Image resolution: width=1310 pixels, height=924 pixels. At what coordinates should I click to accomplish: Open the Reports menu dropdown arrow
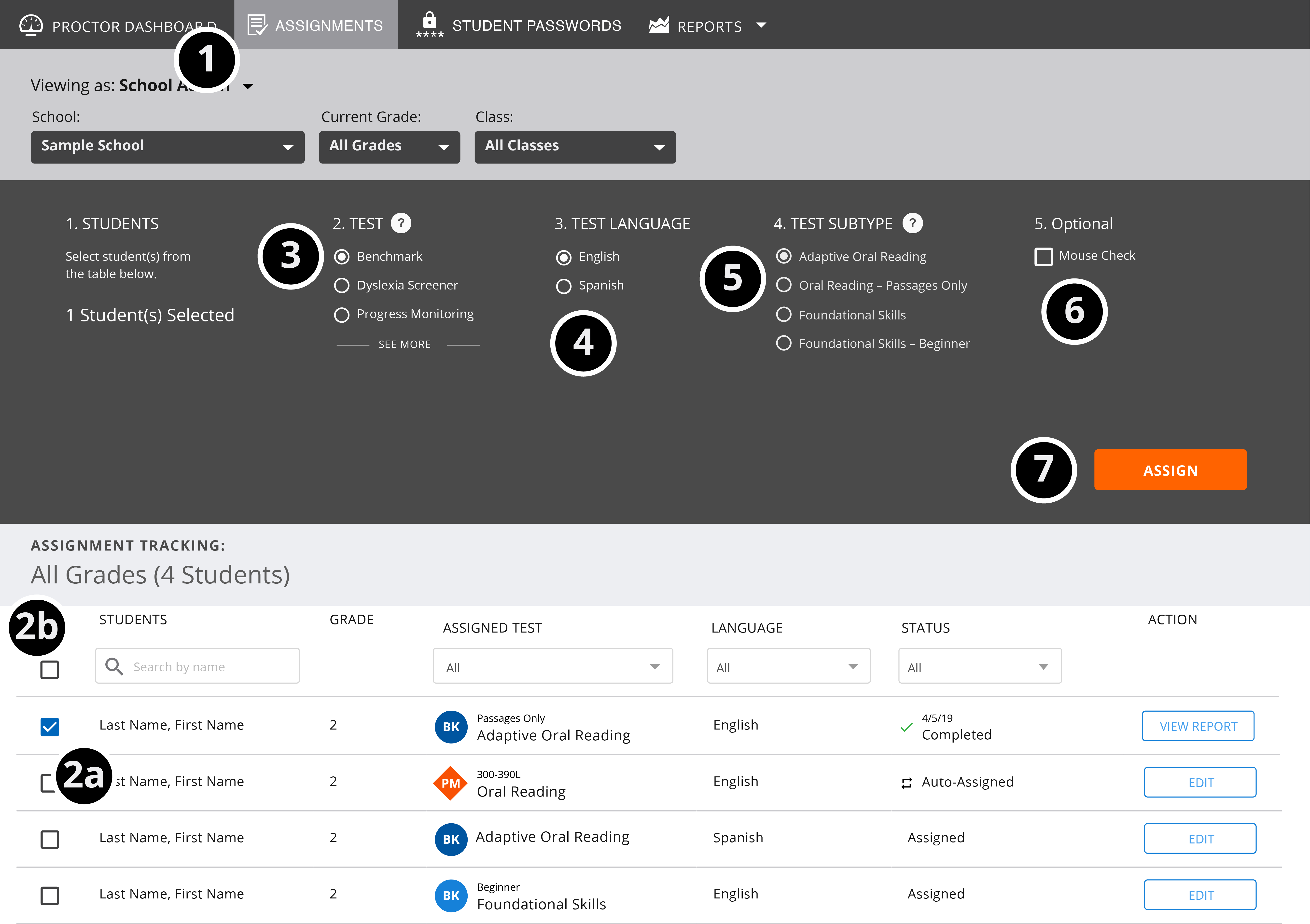click(x=761, y=25)
